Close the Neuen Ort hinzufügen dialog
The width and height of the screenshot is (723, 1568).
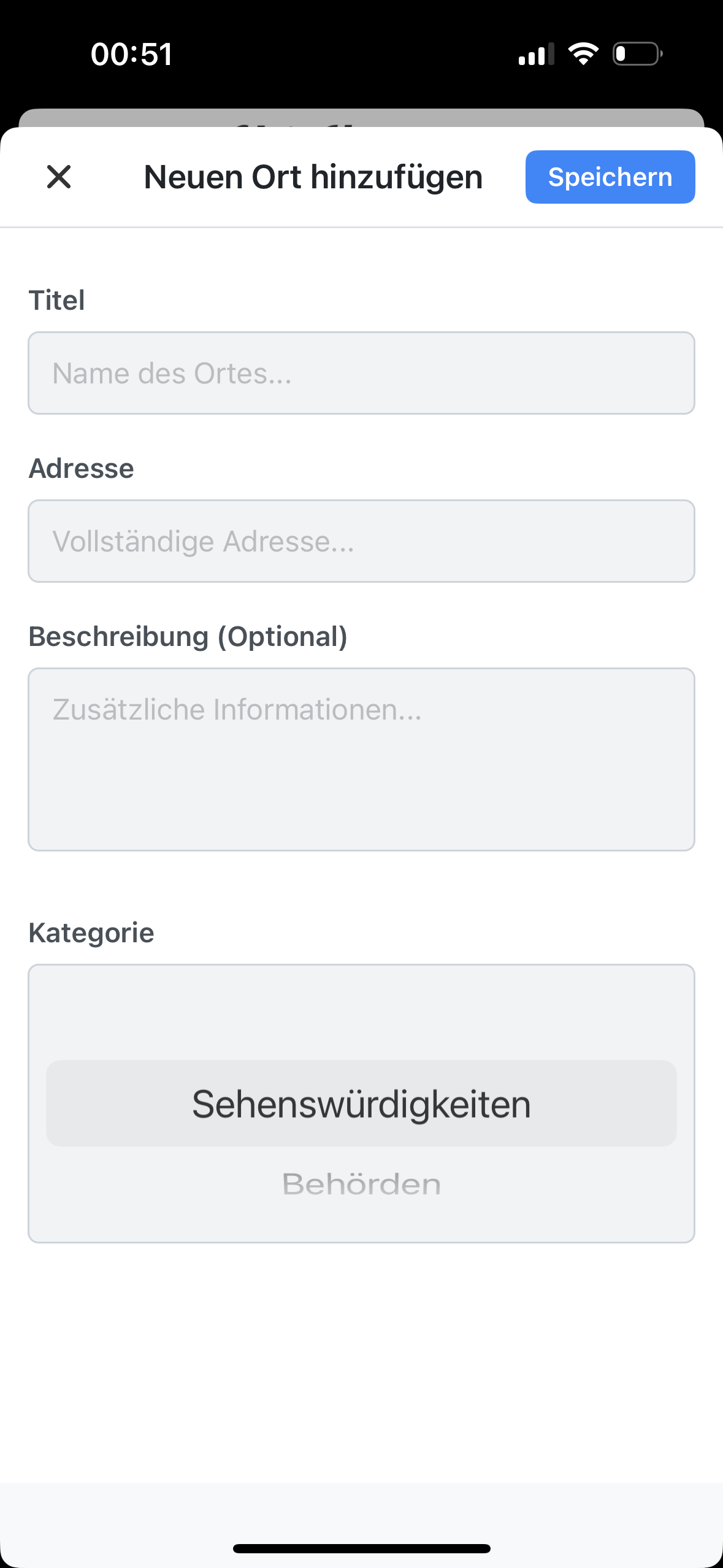tap(59, 177)
